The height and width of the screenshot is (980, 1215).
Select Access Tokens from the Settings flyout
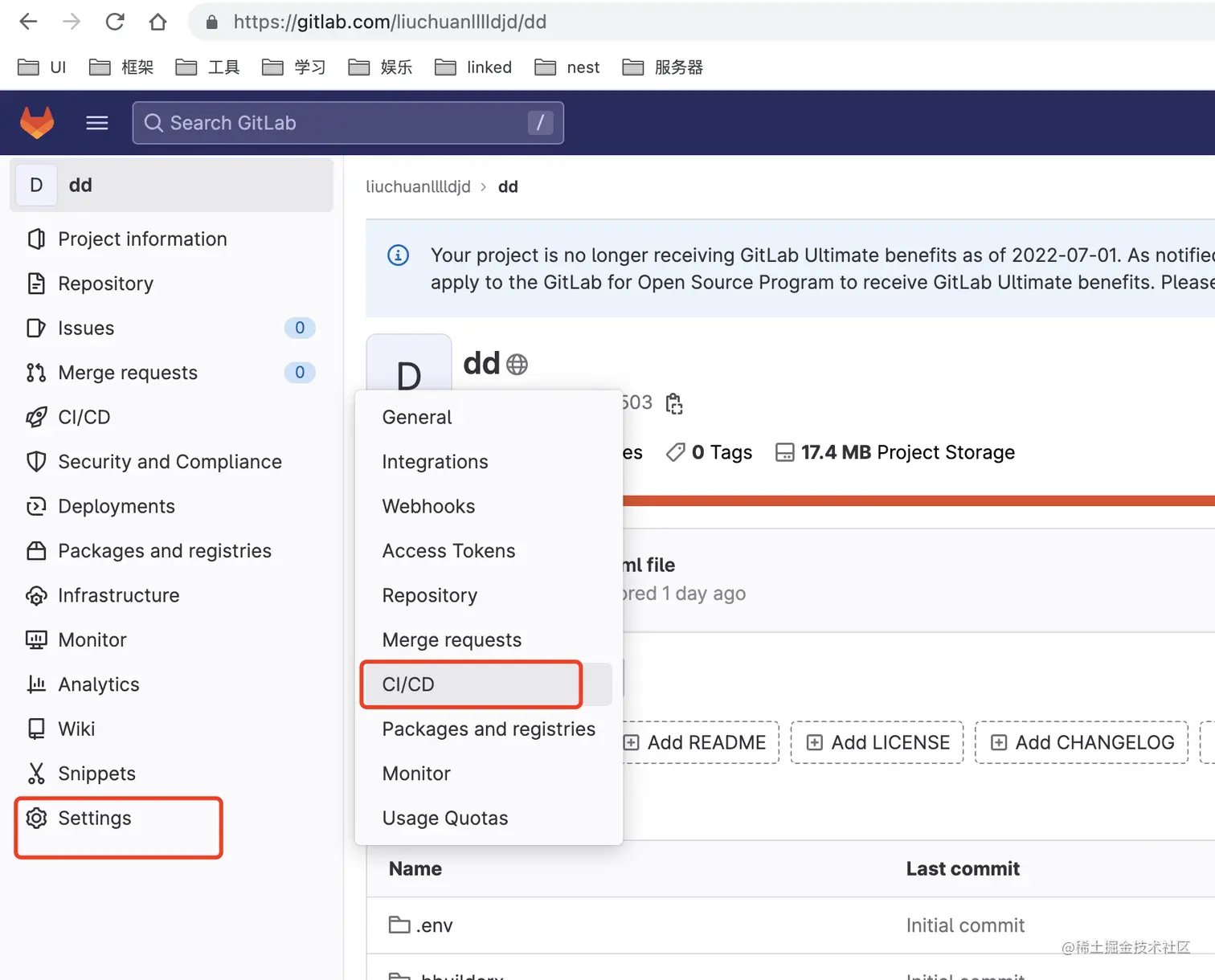coord(489,551)
